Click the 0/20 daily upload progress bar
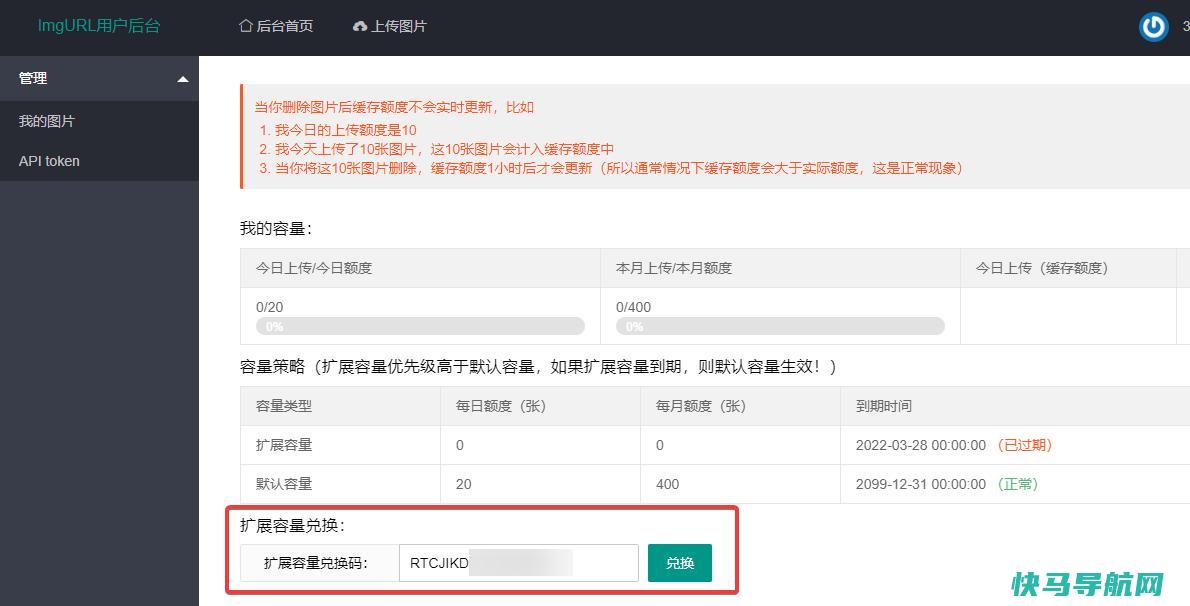Viewport: 1190px width, 606px height. [420, 327]
